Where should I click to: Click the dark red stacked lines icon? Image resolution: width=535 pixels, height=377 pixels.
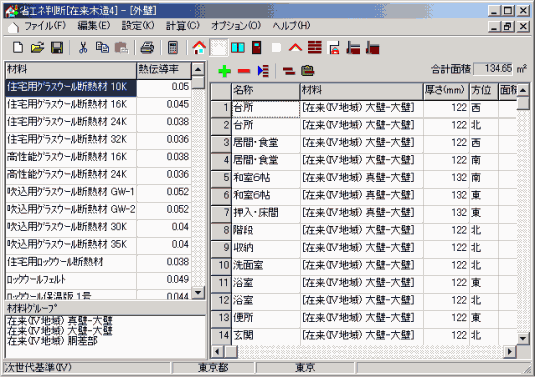coord(289,71)
